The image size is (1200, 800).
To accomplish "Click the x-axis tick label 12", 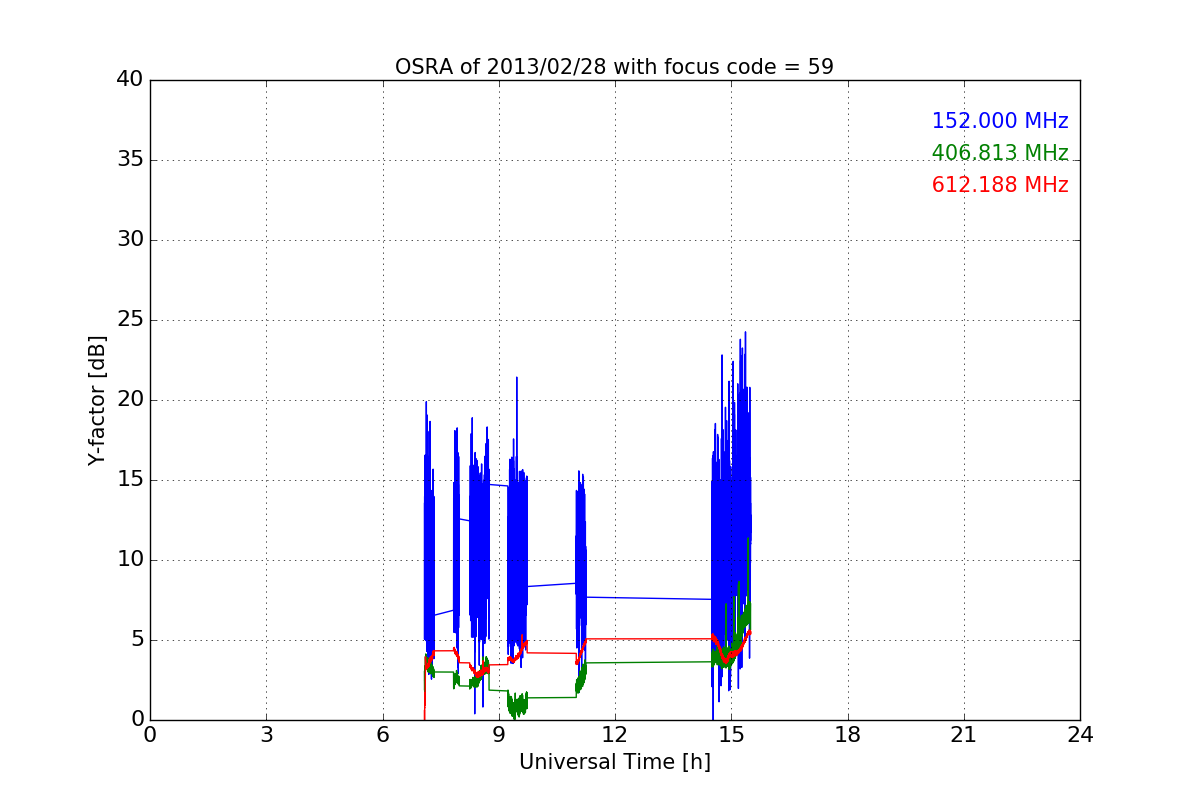I will 615,734.
